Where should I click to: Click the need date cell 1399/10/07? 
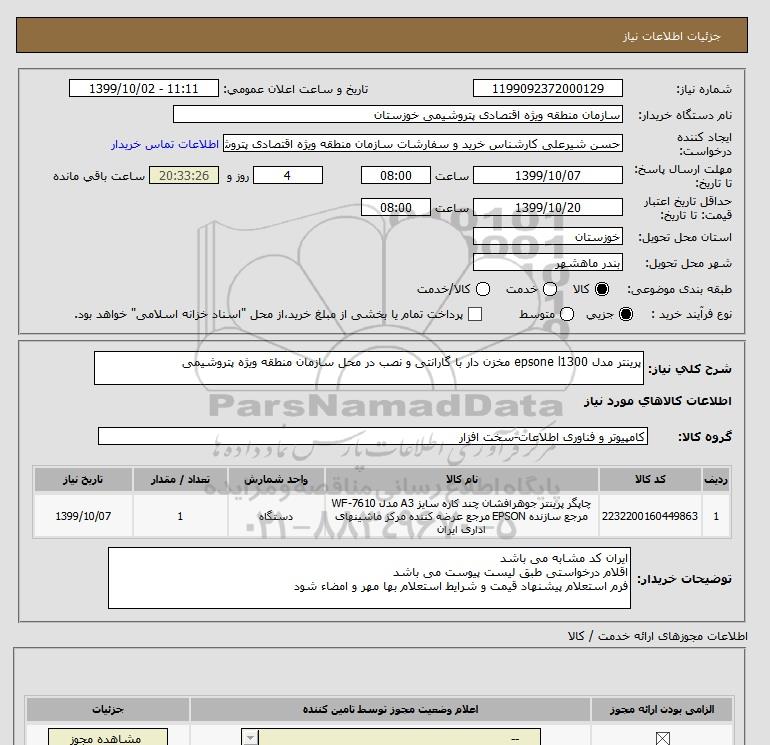83,516
